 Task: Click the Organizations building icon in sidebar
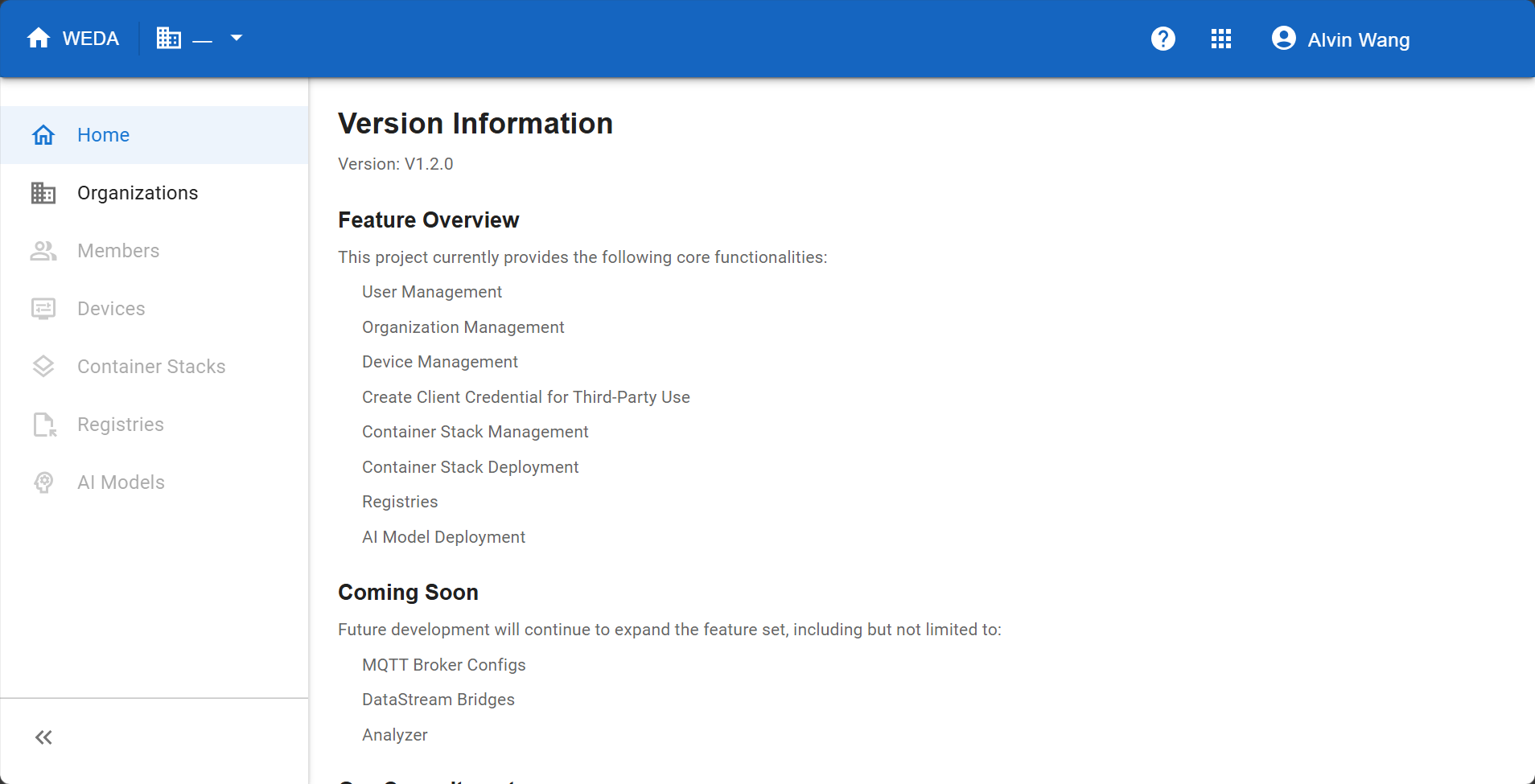tap(43, 193)
